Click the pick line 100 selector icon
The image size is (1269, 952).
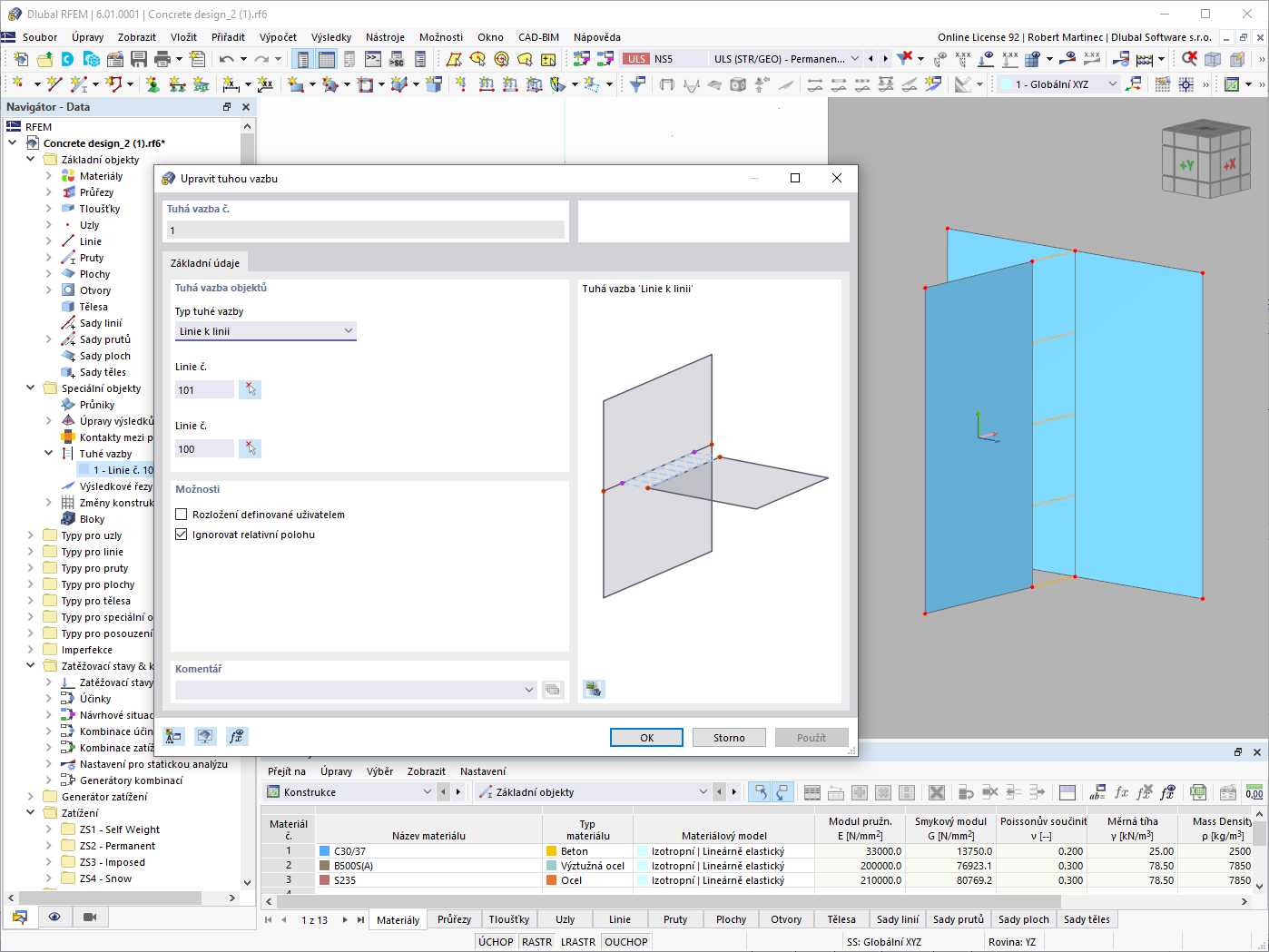click(250, 448)
